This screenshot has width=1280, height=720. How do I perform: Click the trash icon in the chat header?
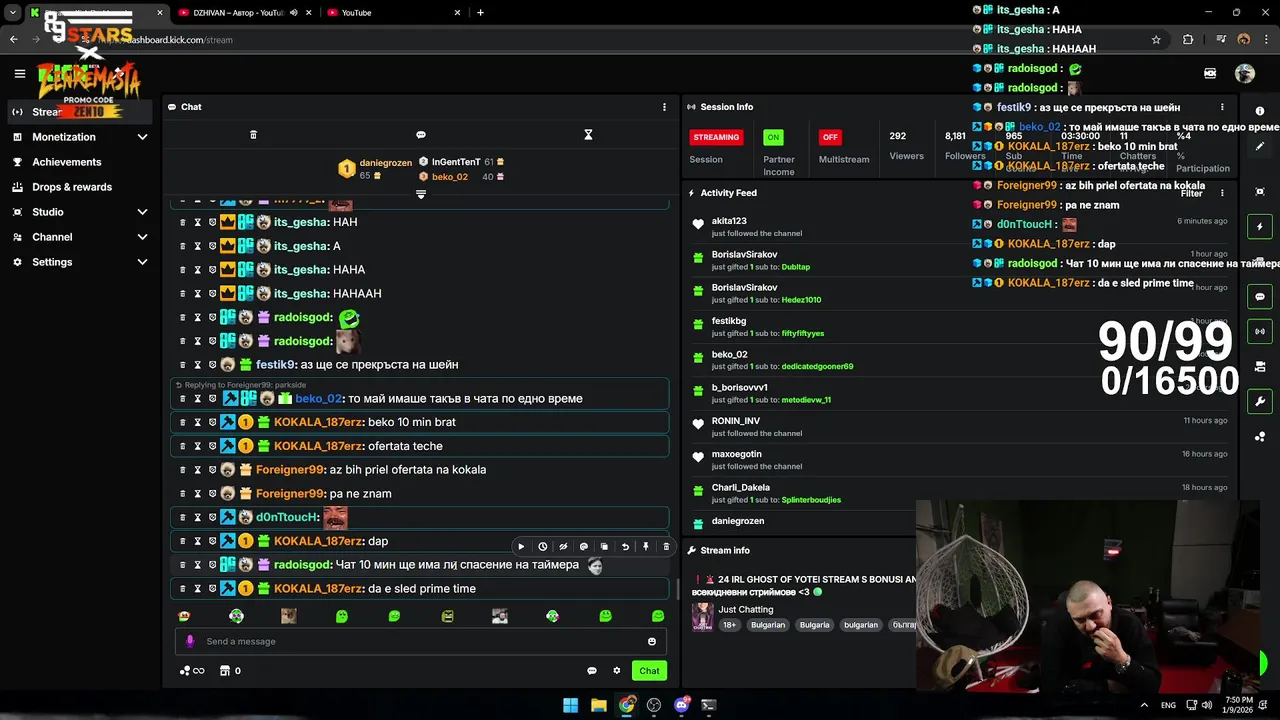pos(253,135)
